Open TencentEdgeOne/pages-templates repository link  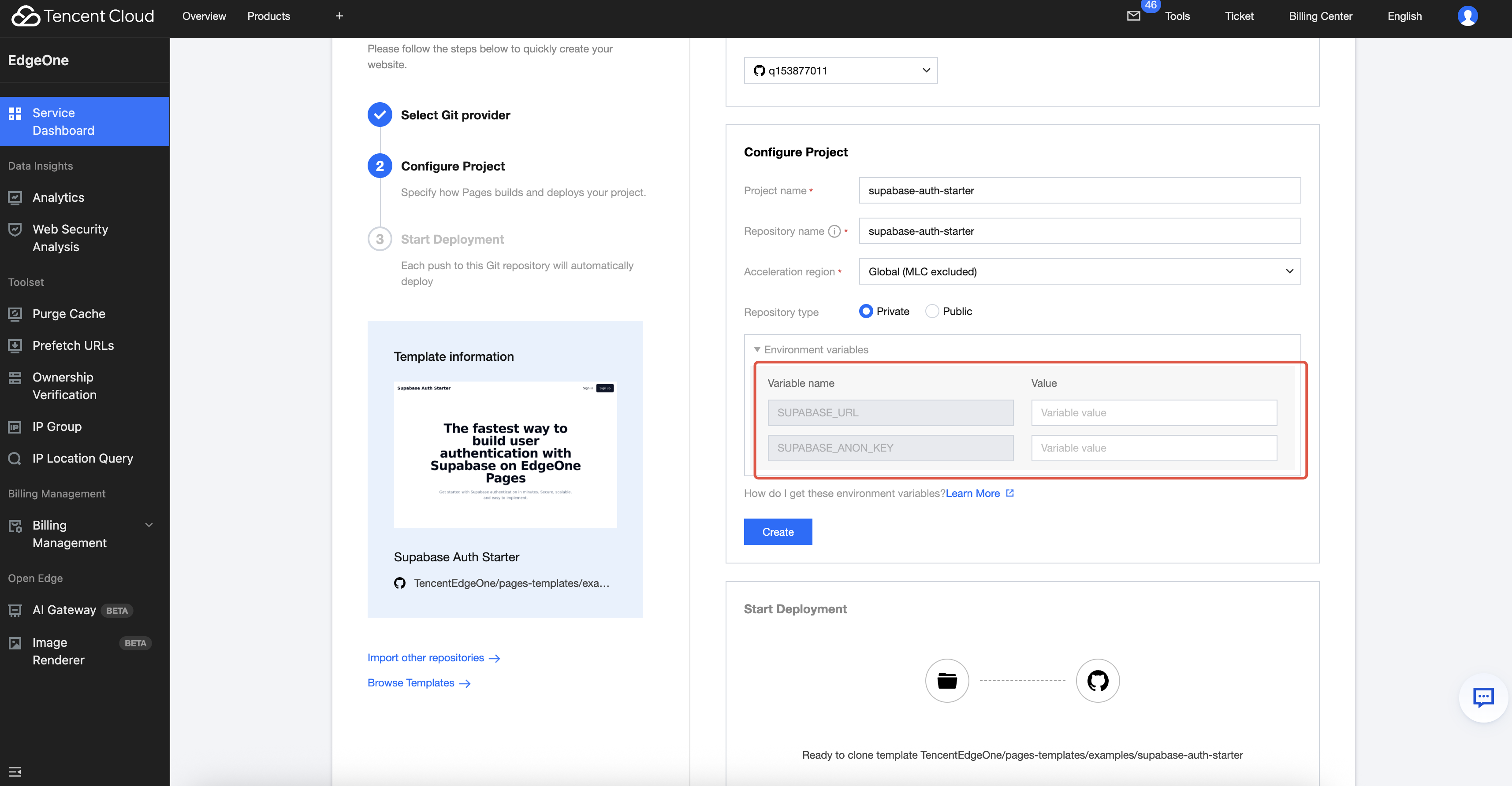point(511,583)
